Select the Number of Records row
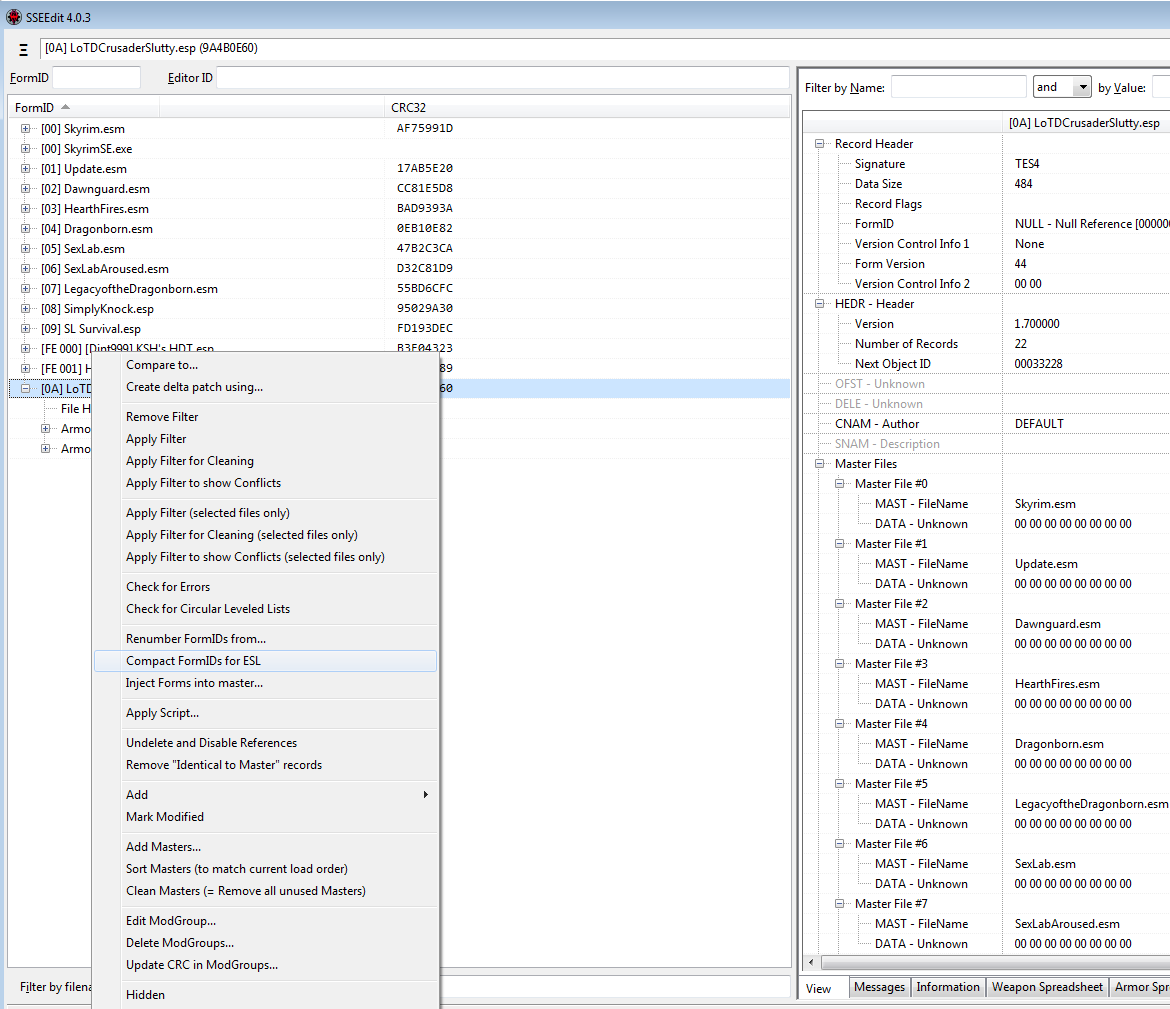Screen dimensions: 1170x1009 point(986,344)
